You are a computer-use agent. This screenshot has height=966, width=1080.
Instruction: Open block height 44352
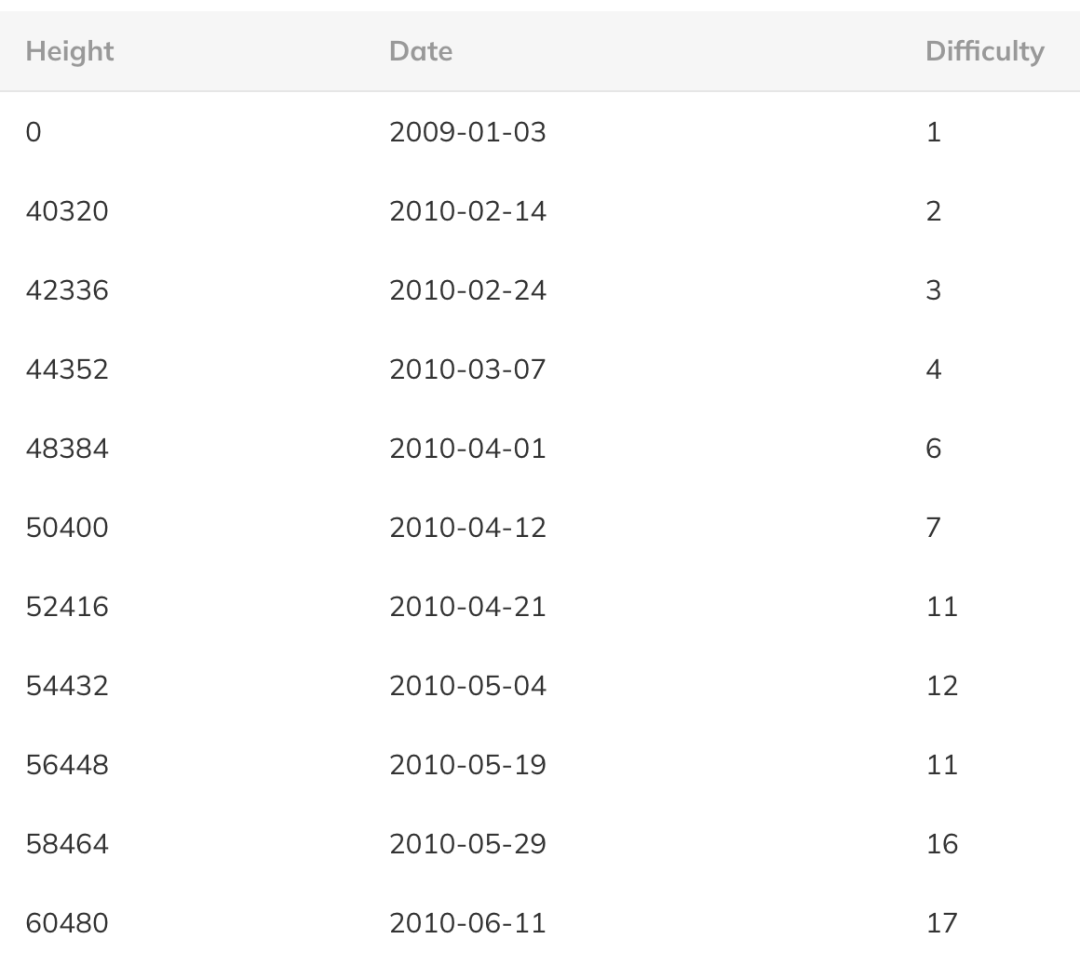pyautogui.click(x=67, y=370)
